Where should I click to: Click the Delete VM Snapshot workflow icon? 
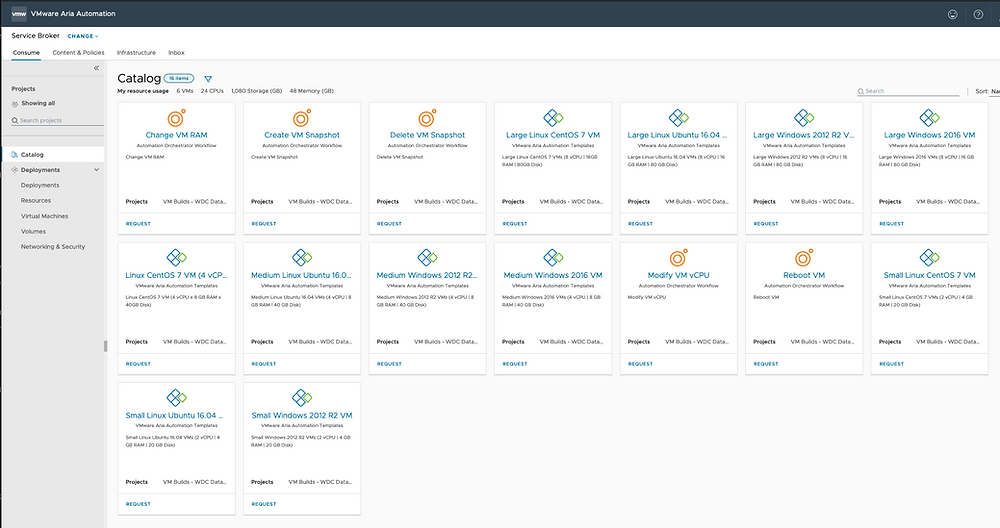pos(427,118)
